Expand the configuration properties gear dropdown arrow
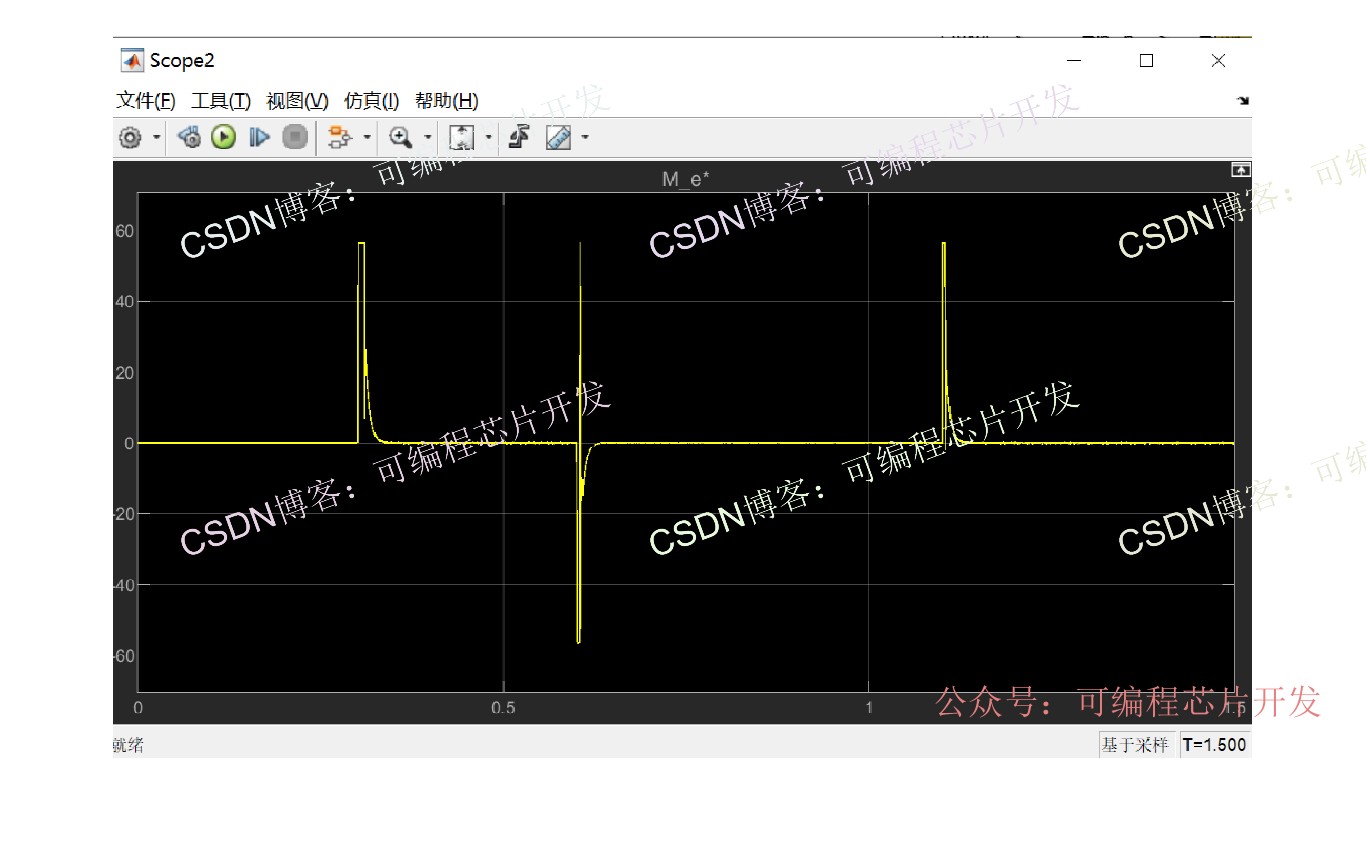1366x860 pixels. [x=157, y=138]
